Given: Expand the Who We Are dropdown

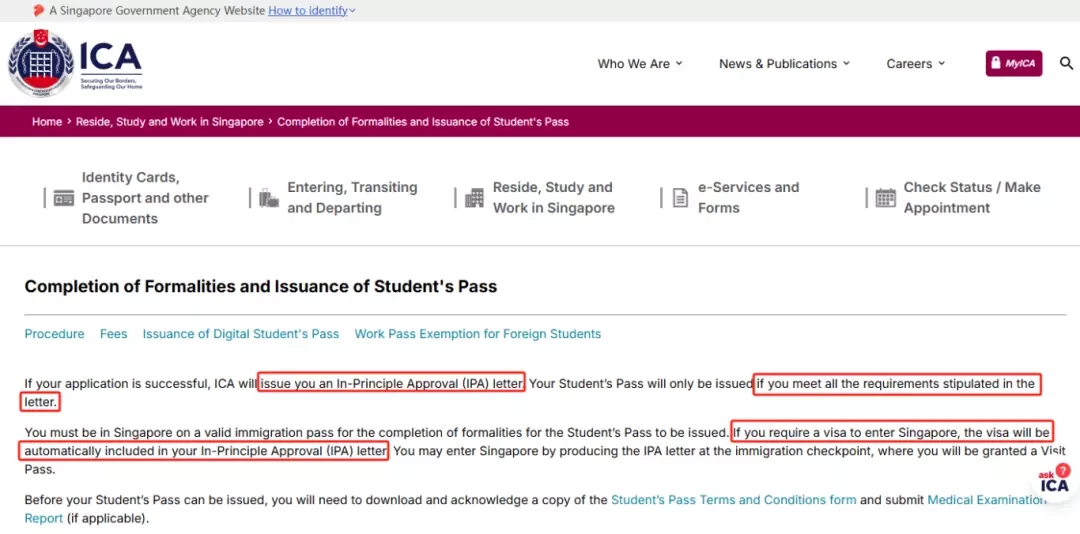Looking at the screenshot, I should [640, 63].
